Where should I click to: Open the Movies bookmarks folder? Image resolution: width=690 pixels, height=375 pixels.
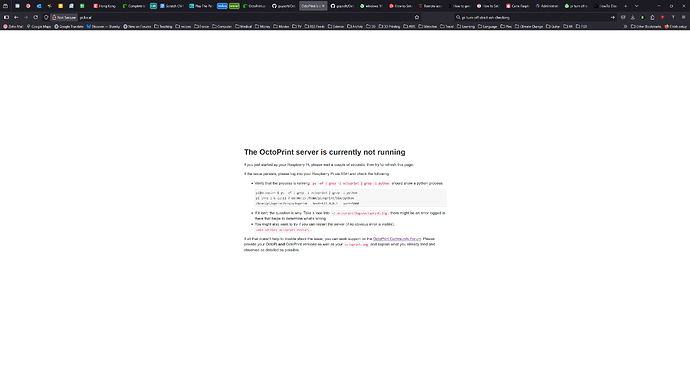pos(282,26)
